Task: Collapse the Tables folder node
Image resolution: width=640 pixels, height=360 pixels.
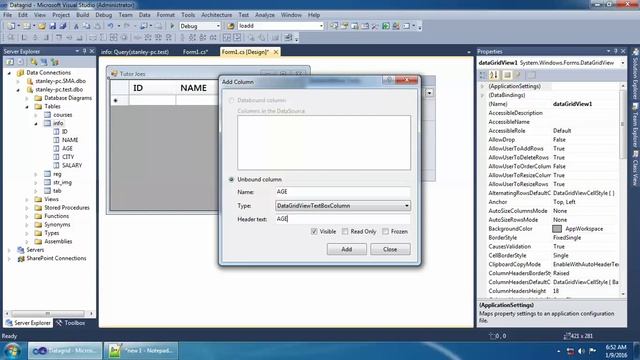Action: coord(27,107)
